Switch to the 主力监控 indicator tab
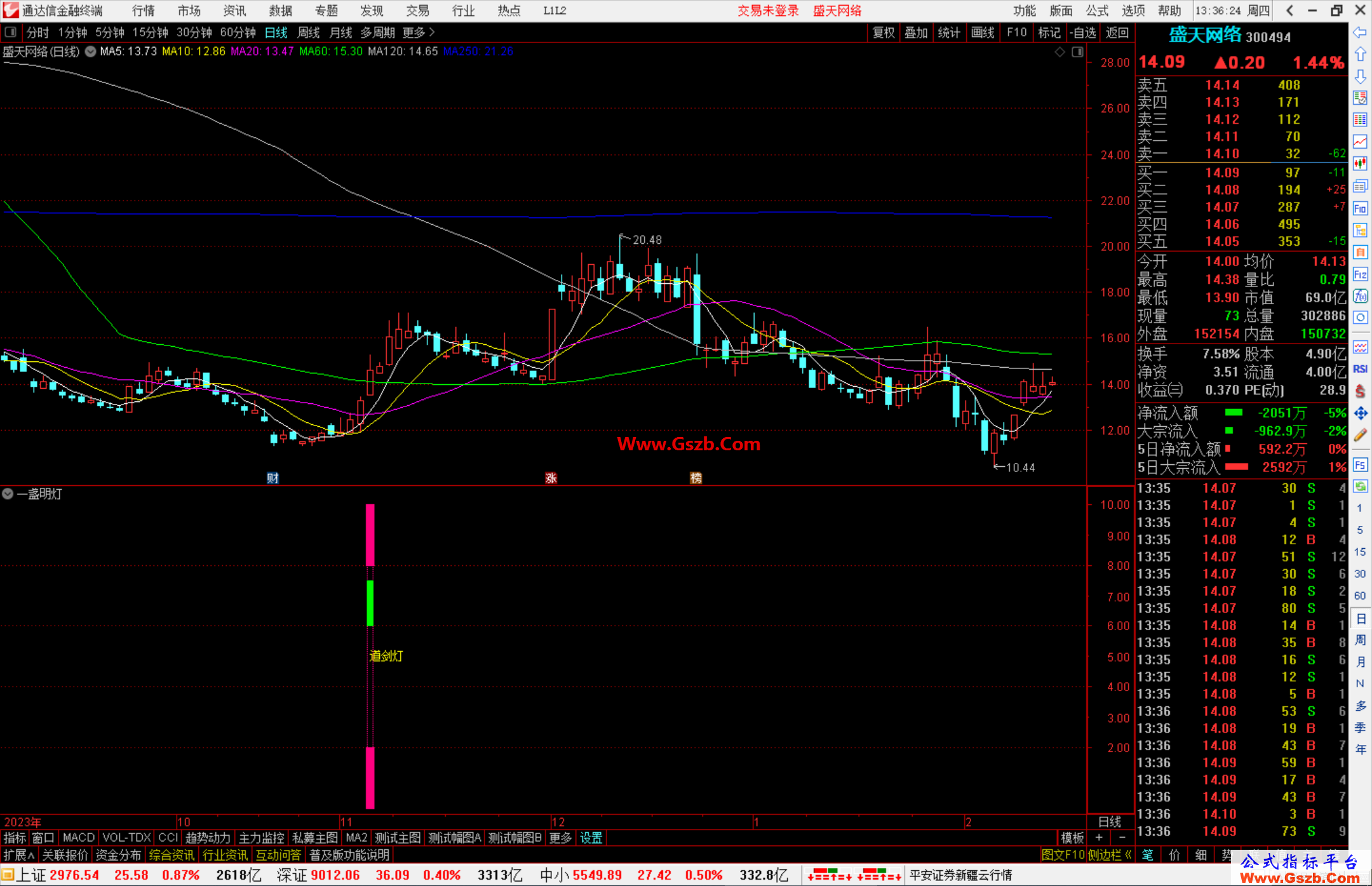Screen dimensions: 1372x886 pos(261,838)
